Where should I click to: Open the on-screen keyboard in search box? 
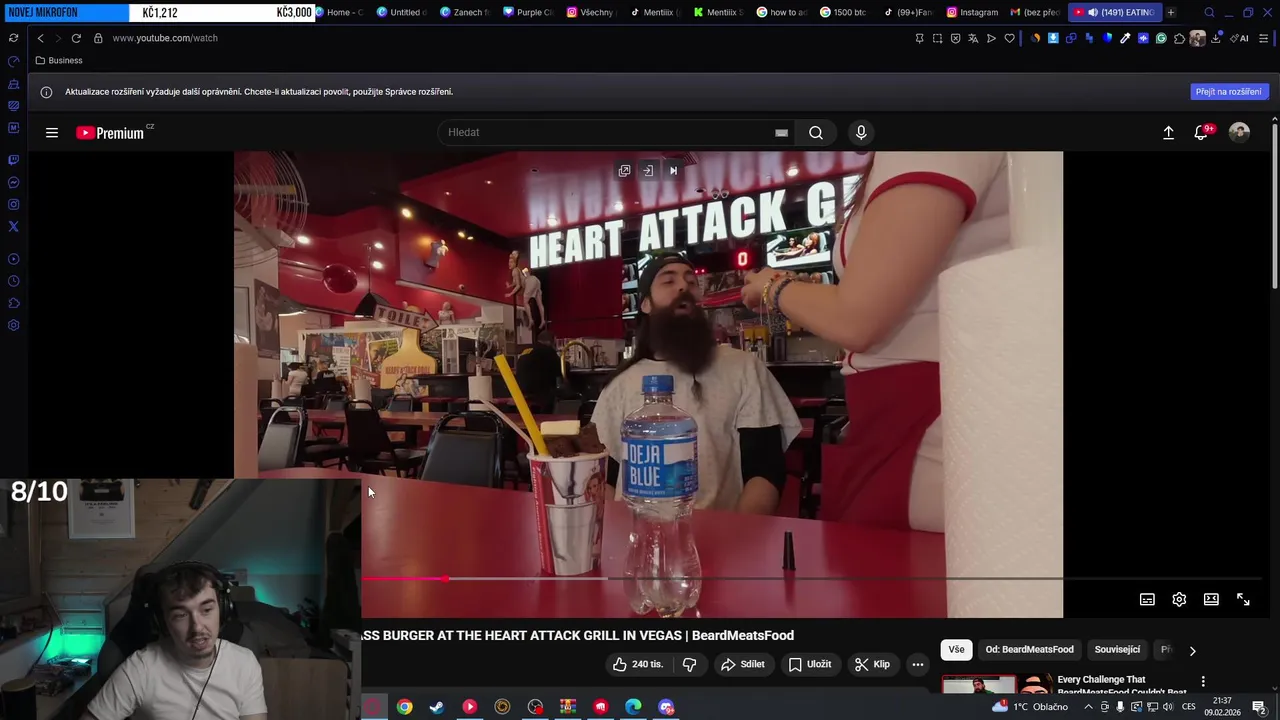tap(781, 133)
